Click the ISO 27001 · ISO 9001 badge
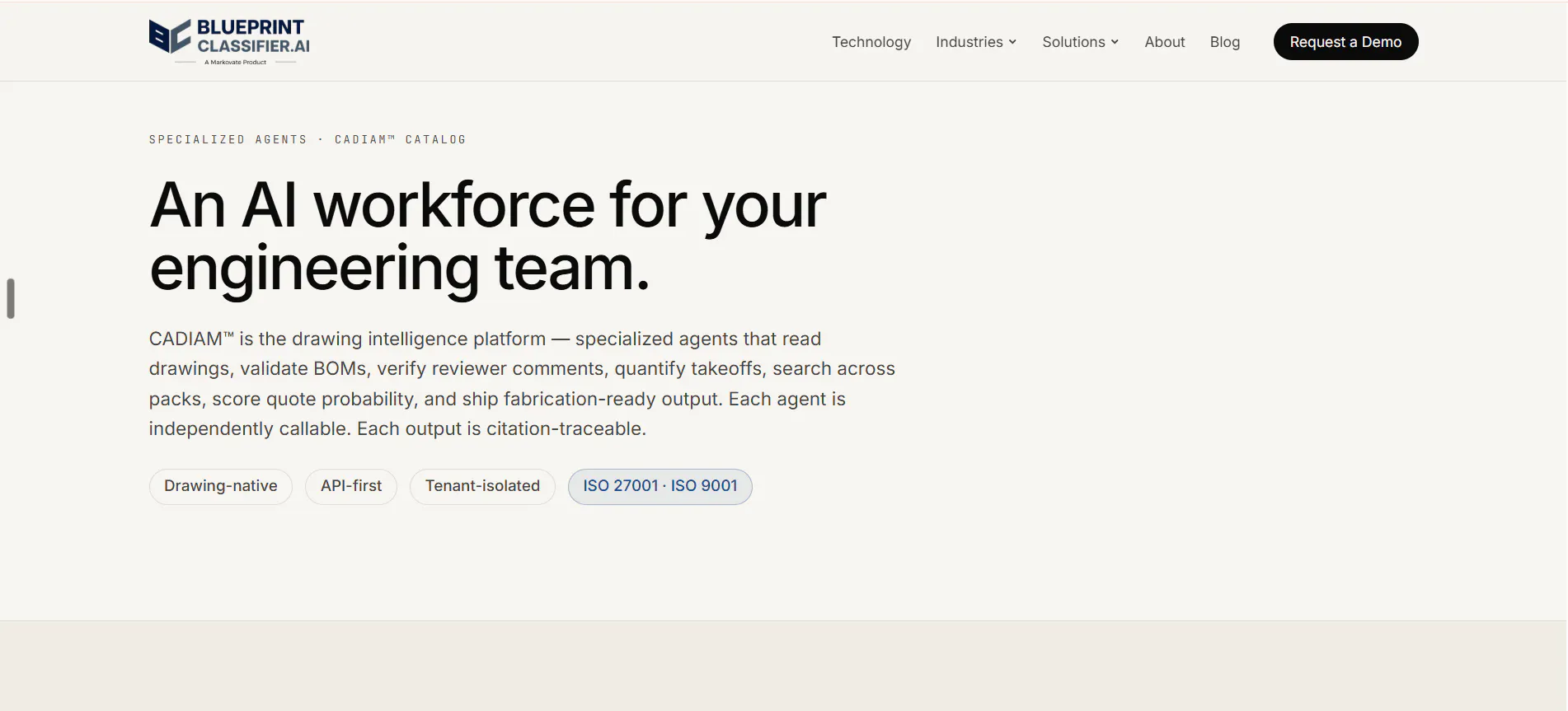This screenshot has height=711, width=1568. click(x=660, y=486)
